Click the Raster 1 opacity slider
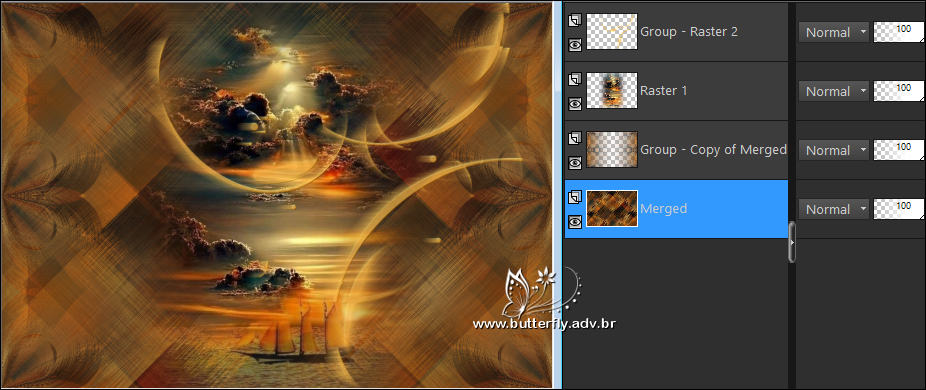This screenshot has height=390, width=926. 899,91
